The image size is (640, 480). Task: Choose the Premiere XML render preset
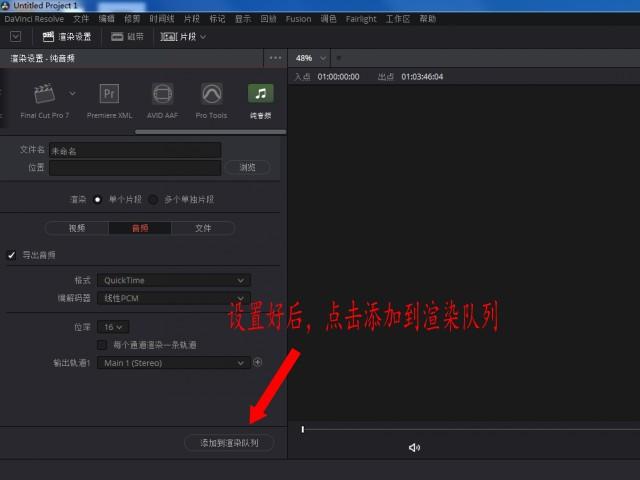click(109, 93)
